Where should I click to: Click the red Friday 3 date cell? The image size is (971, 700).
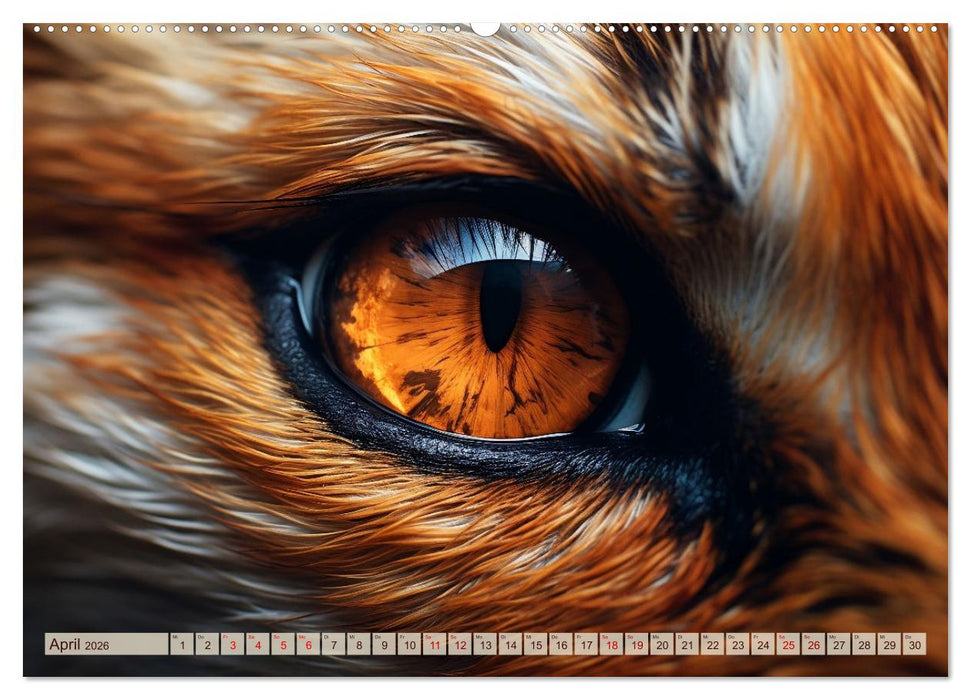pos(232,648)
